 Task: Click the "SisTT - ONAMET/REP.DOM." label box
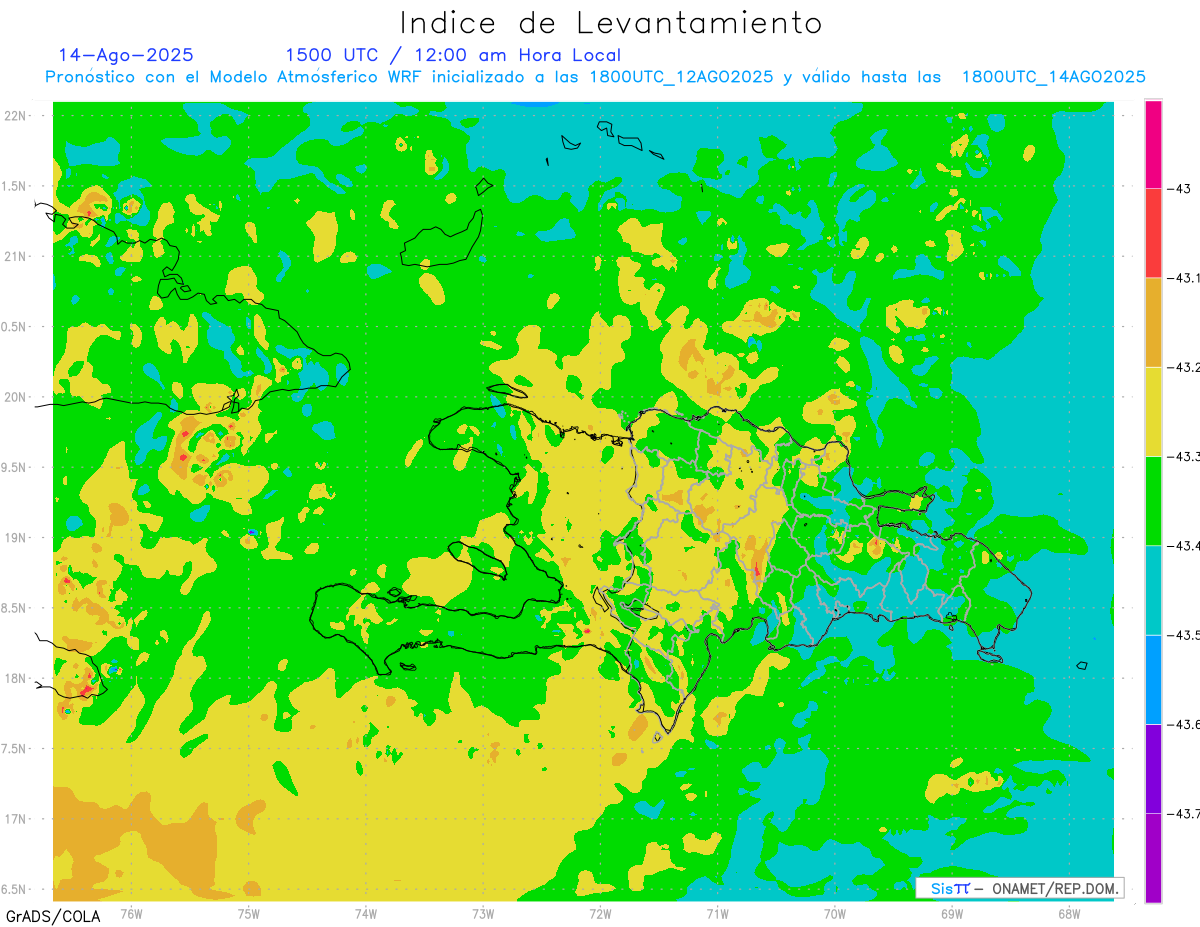click(1020, 888)
